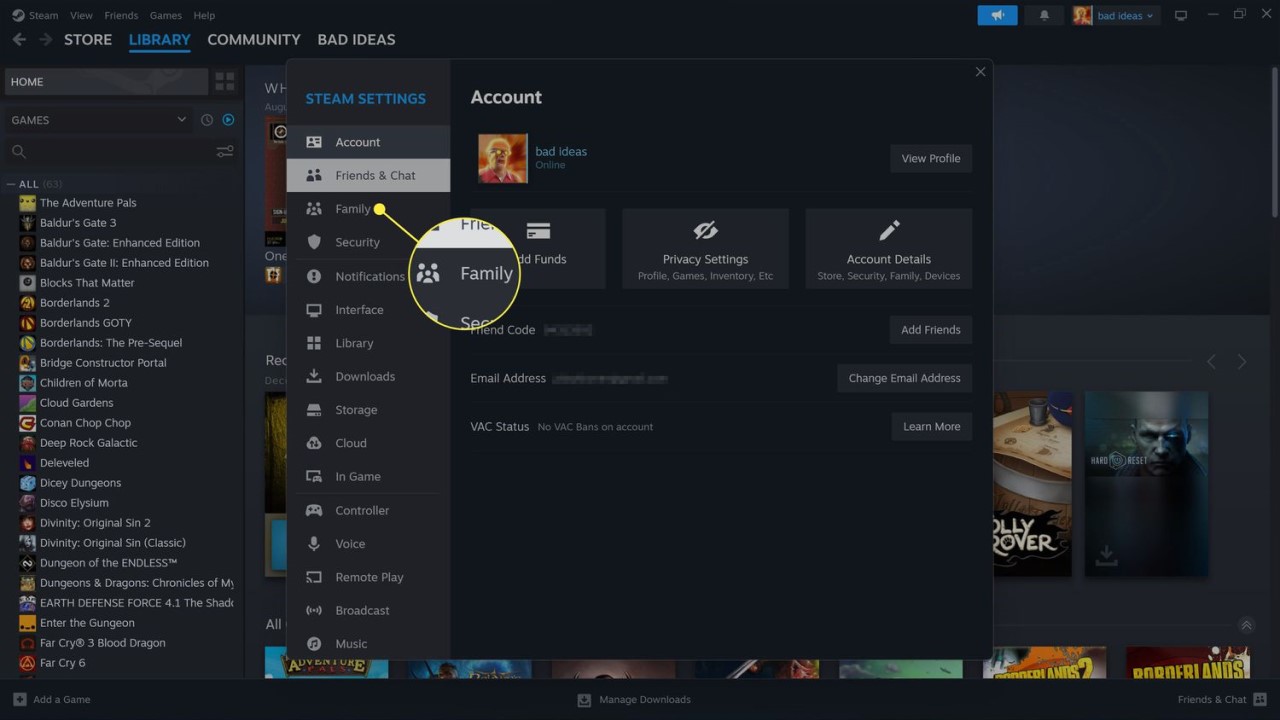Click the Voice microphone icon

314,544
